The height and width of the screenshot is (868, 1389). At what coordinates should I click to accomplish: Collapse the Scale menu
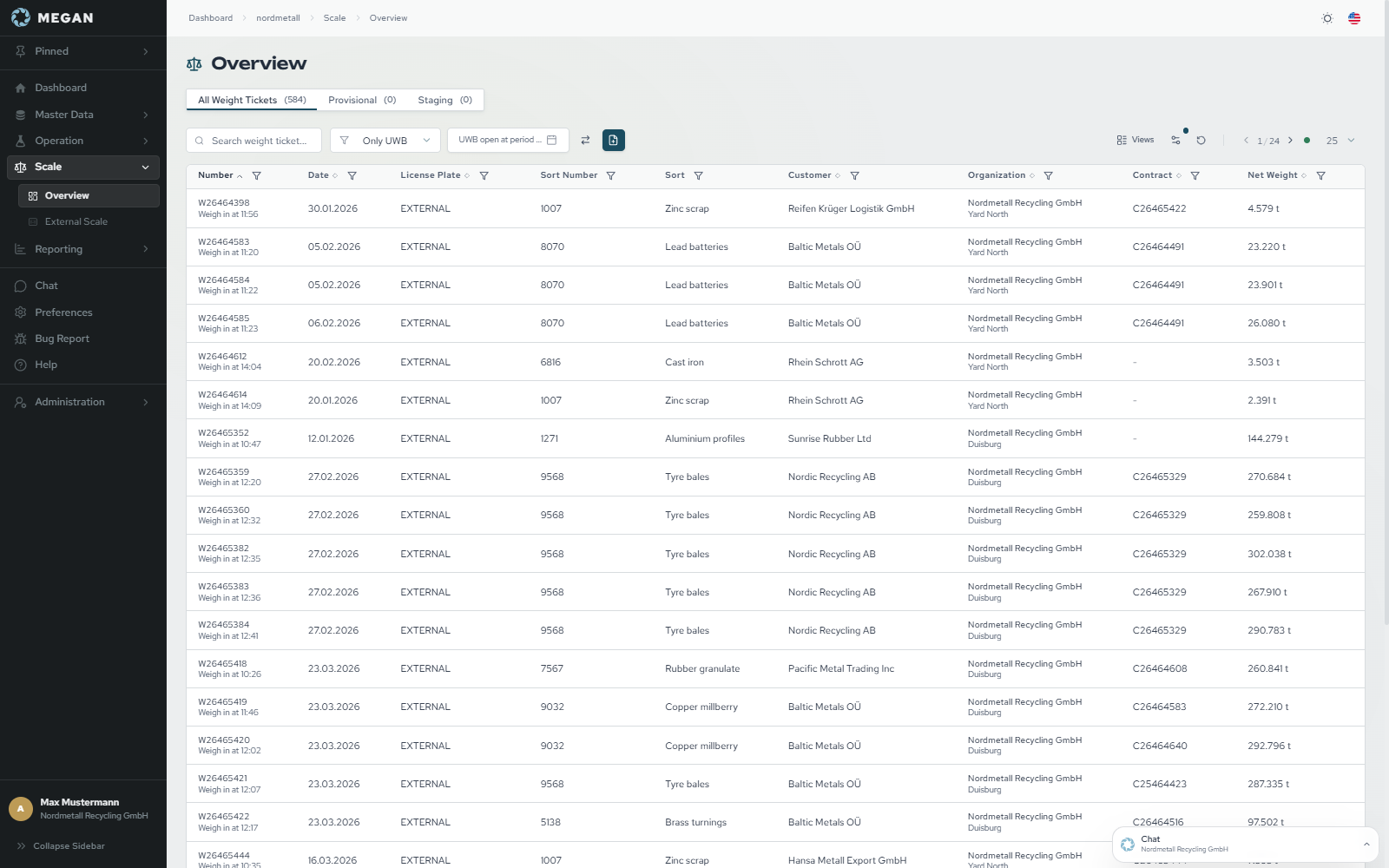click(x=82, y=167)
